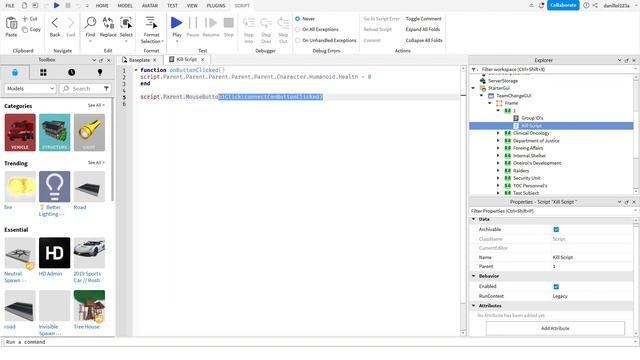The image size is (640, 360).
Task: Open the Toolbox creations lightbulb tab
Action: [100, 72]
